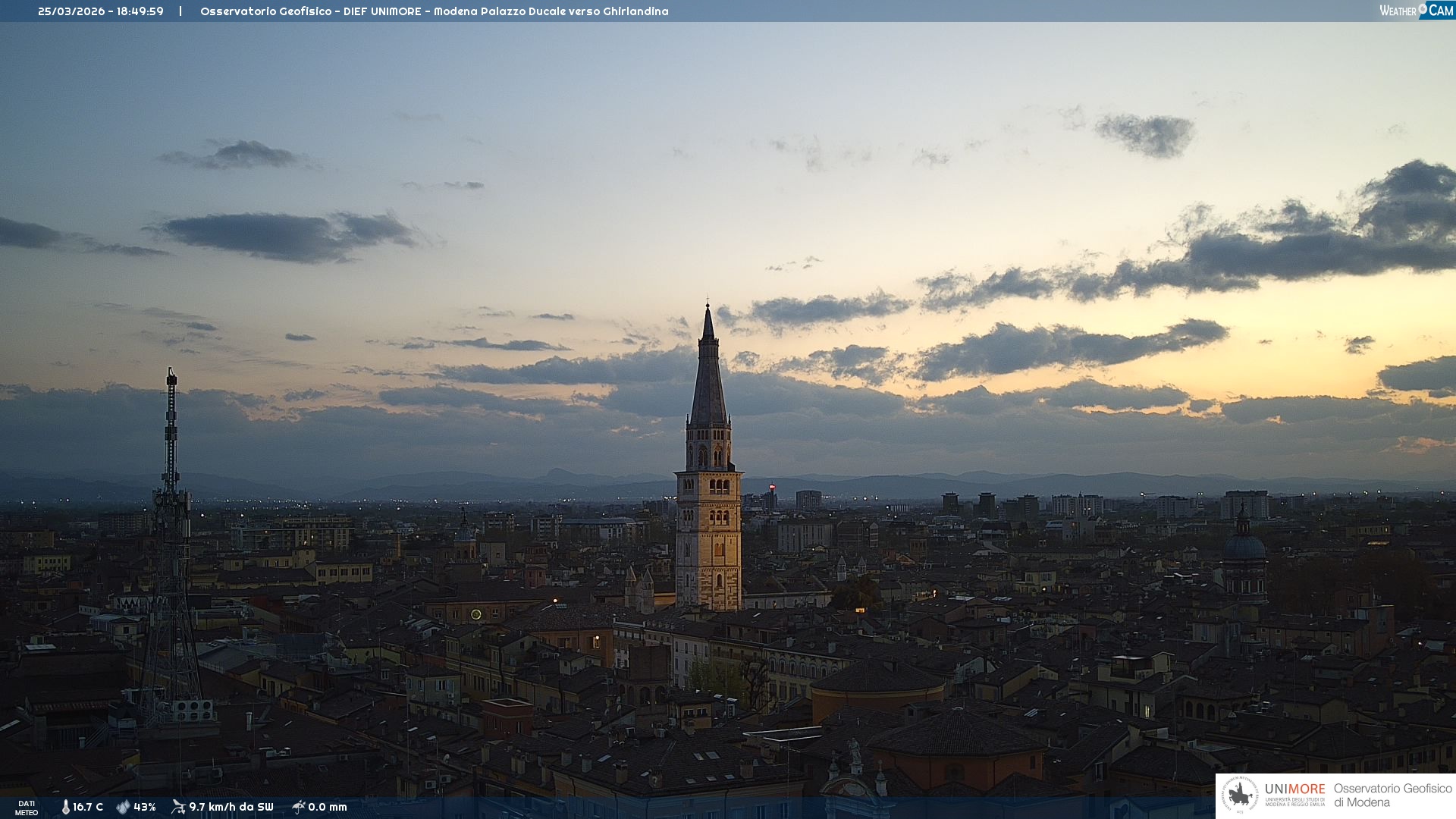Click the UNIMORE logo text

[x=1294, y=789]
